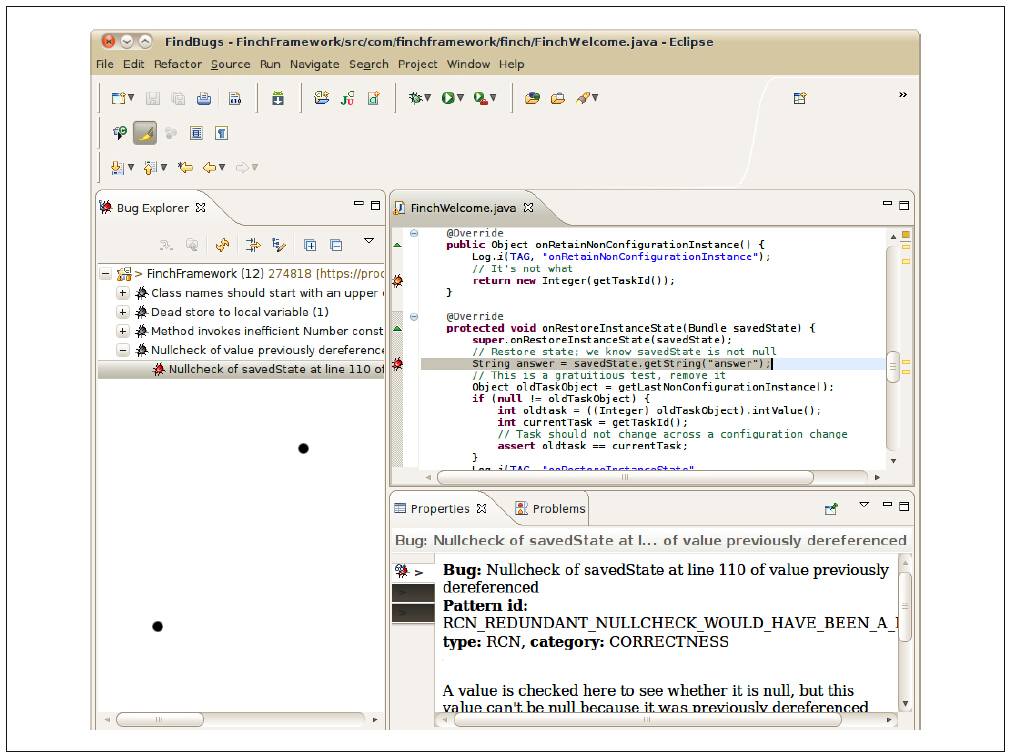
Task: Select the FinchWelcome.java editor tab
Action: (x=463, y=208)
